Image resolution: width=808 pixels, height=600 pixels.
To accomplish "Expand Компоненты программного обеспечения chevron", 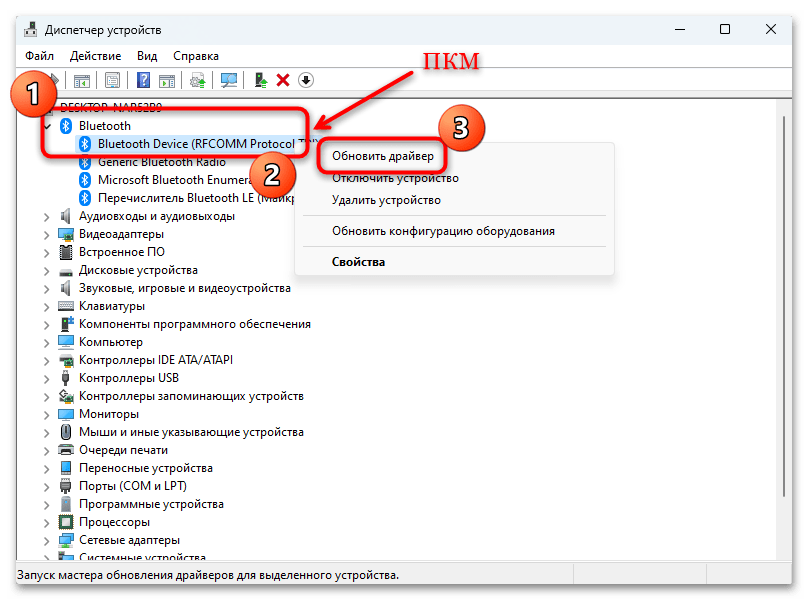I will coord(47,325).
